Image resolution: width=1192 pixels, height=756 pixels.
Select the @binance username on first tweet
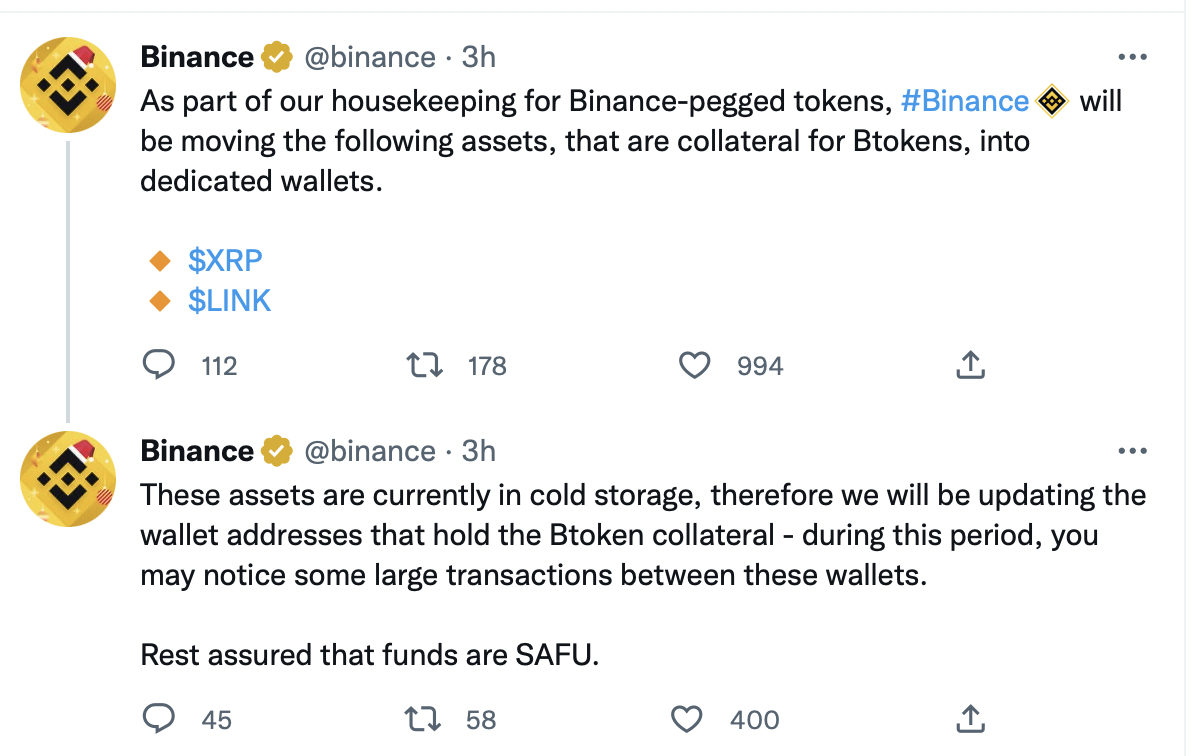(371, 57)
